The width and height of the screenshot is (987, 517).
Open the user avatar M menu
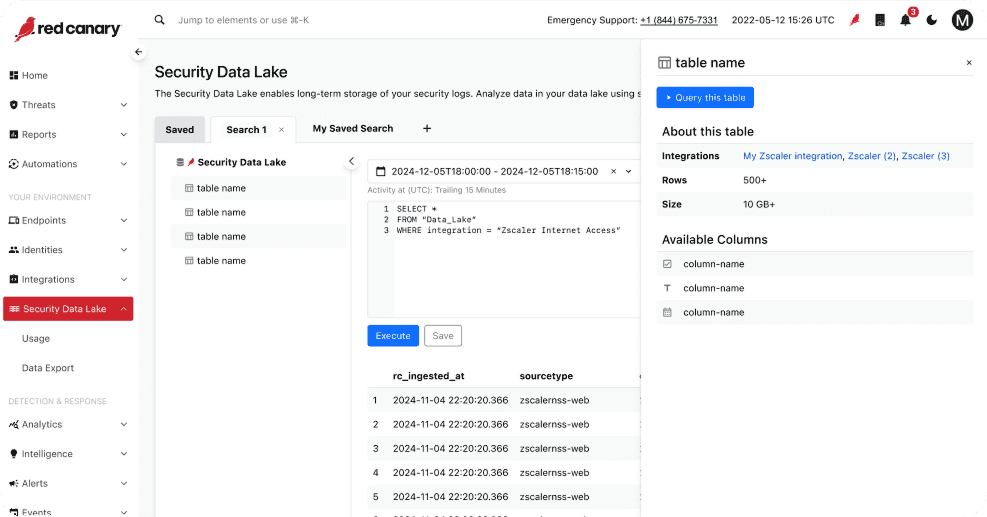962,20
